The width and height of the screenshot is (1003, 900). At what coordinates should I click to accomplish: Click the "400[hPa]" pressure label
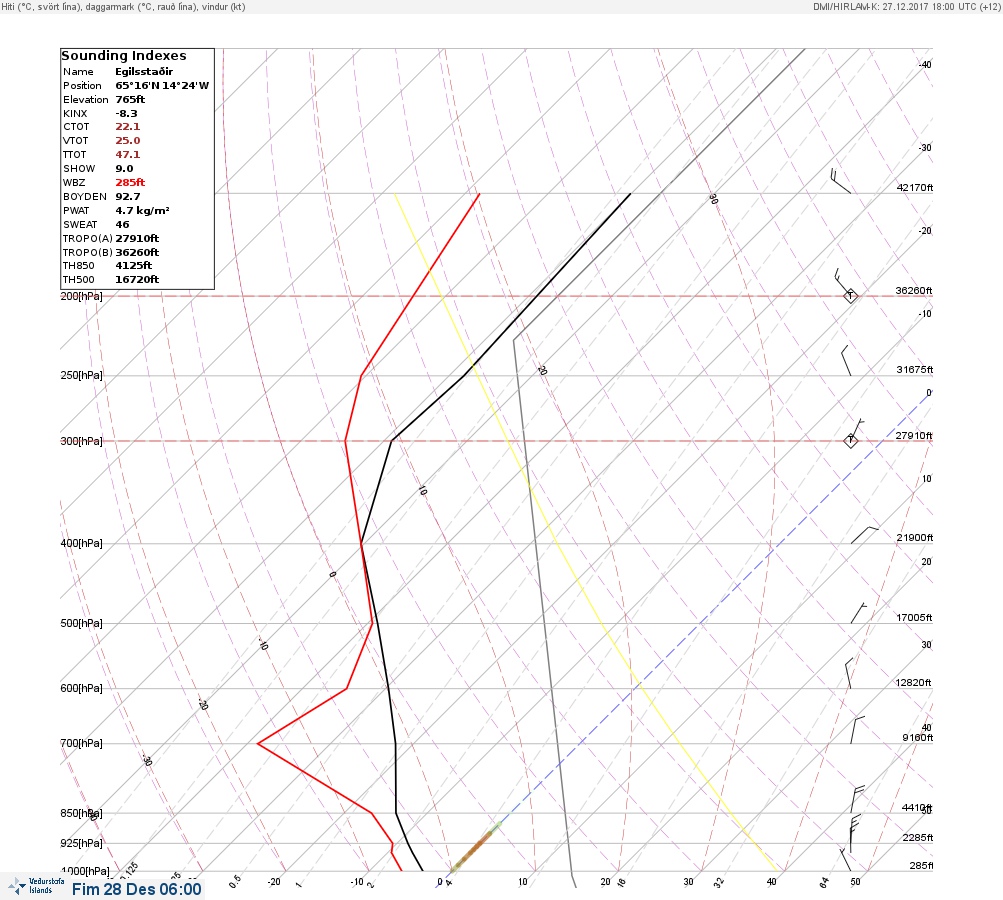pos(81,543)
